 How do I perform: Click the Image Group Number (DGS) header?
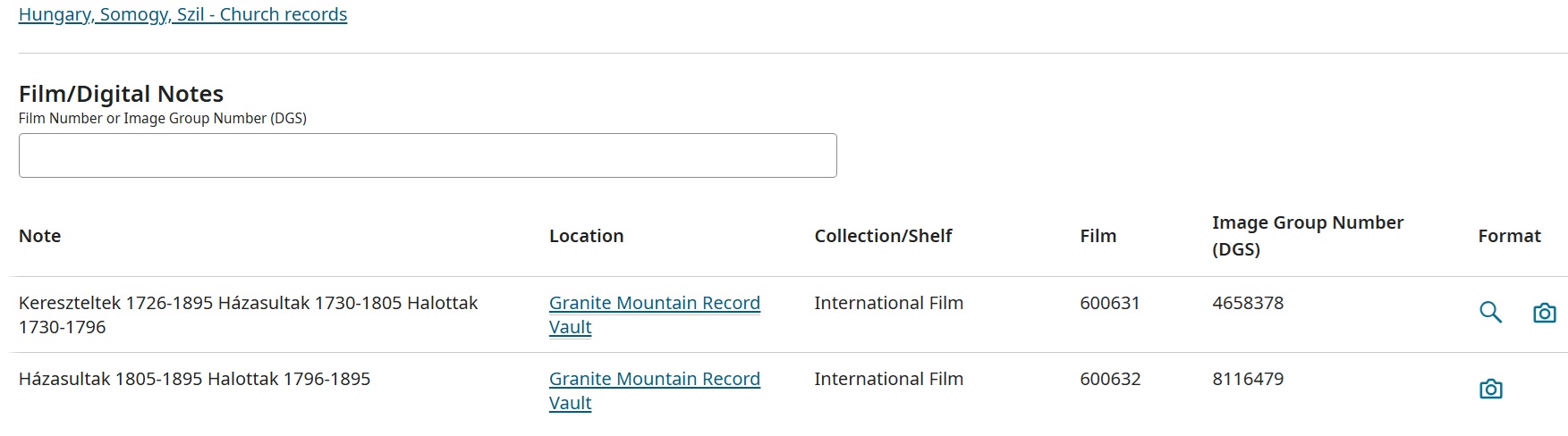(x=1307, y=236)
